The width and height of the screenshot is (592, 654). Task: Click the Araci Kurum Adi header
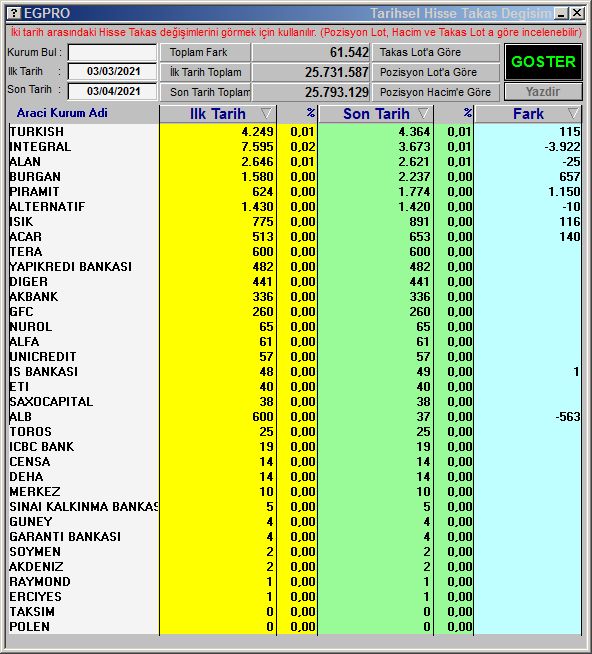pyautogui.click(x=62, y=113)
